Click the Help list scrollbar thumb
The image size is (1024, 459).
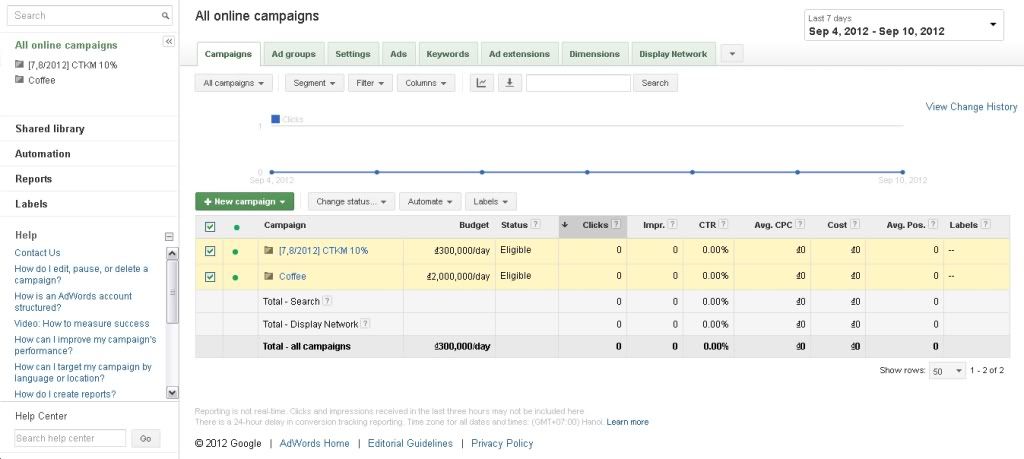coord(172,291)
